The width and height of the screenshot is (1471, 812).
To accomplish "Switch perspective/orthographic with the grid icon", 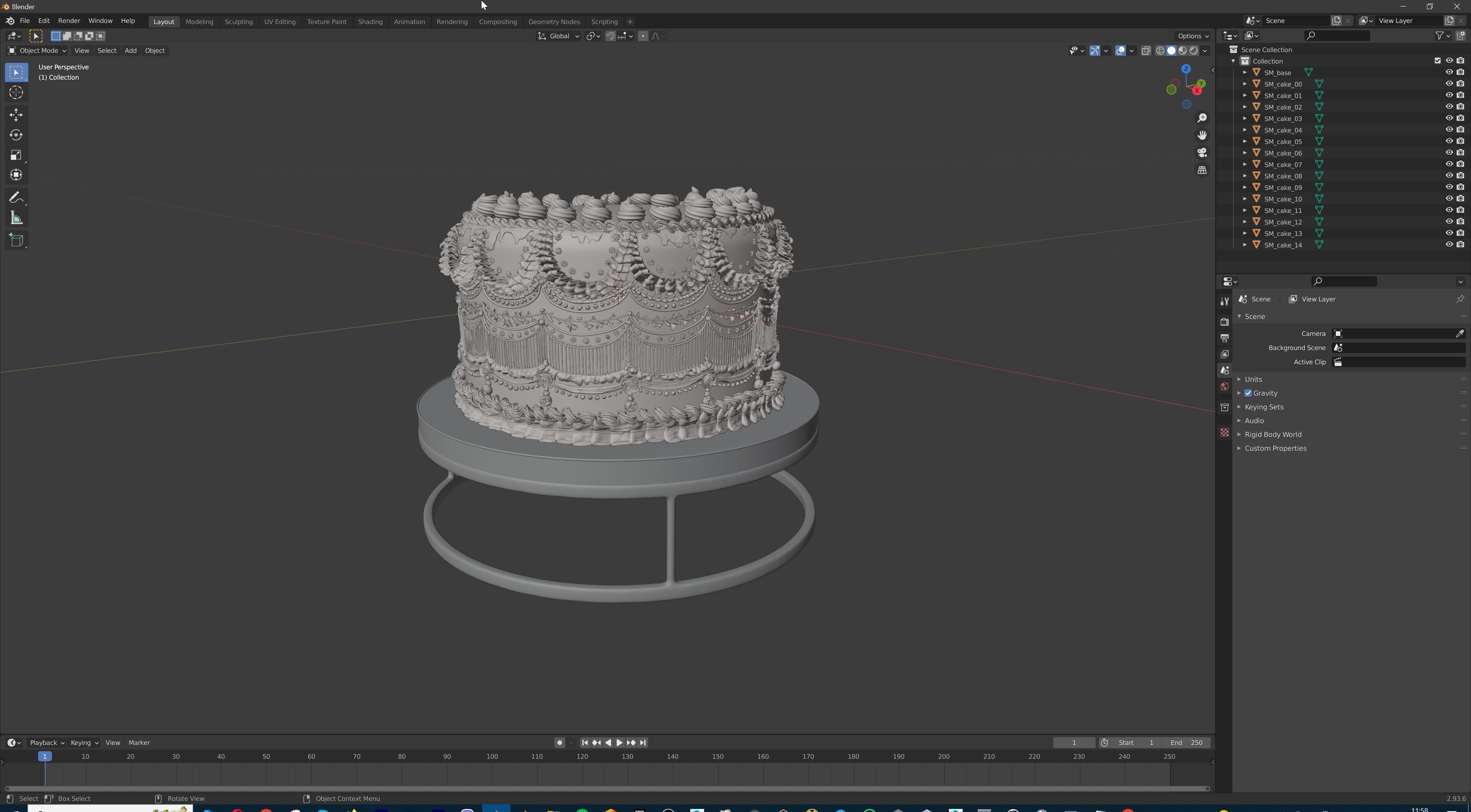I will [1202, 170].
